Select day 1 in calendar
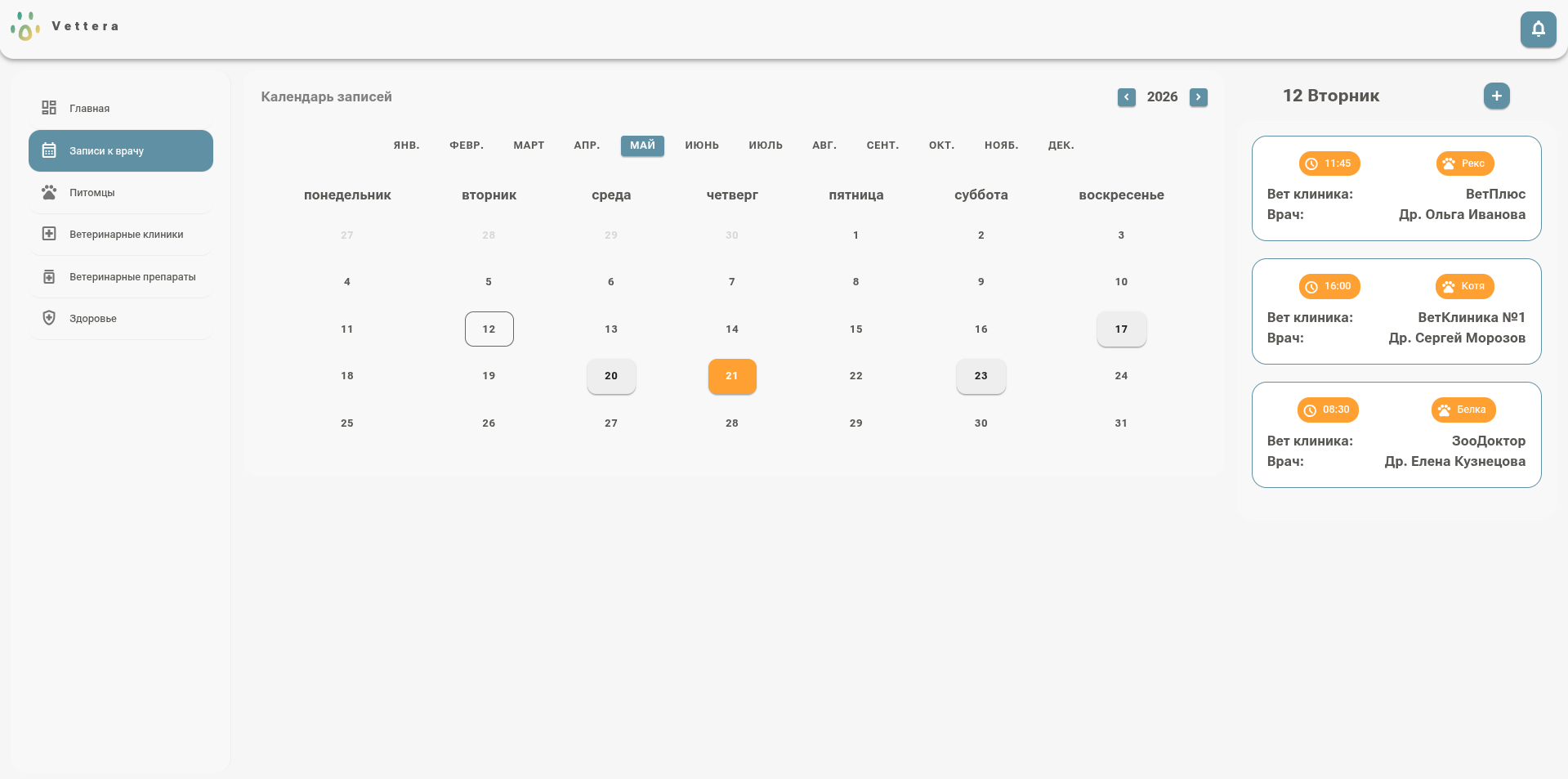 point(855,235)
